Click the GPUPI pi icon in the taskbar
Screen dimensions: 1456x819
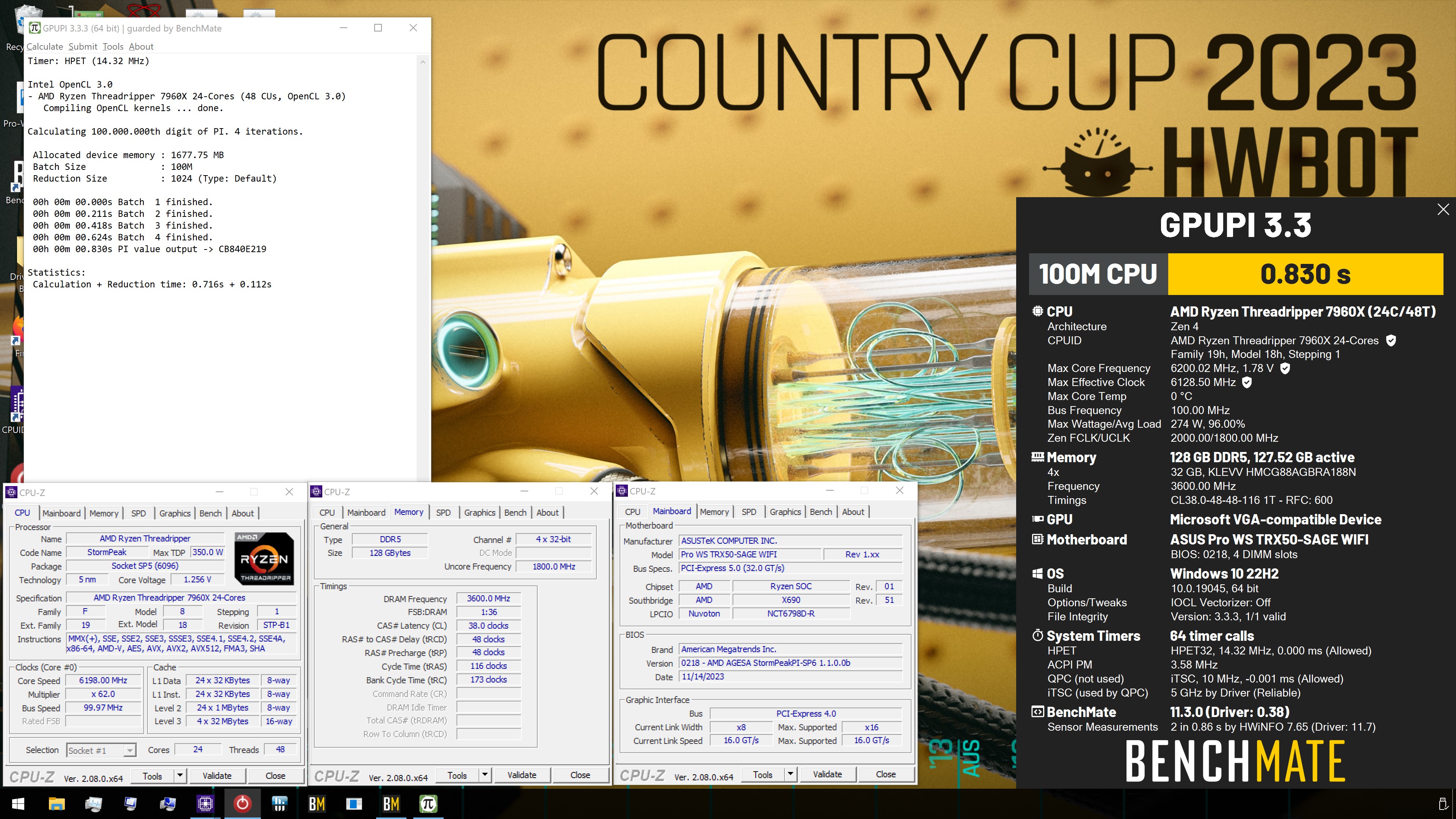click(428, 803)
